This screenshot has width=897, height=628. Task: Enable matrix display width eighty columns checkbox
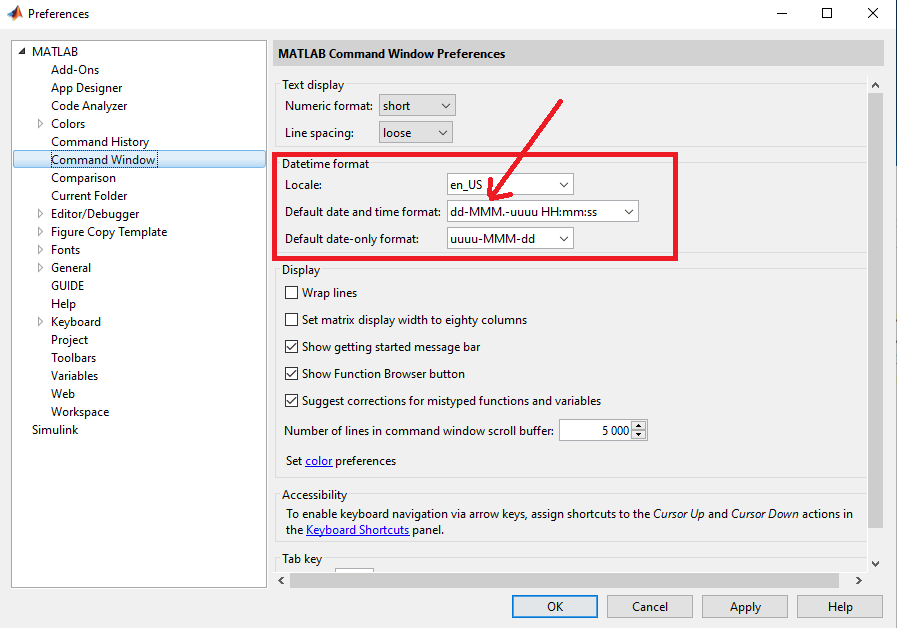[x=292, y=320]
